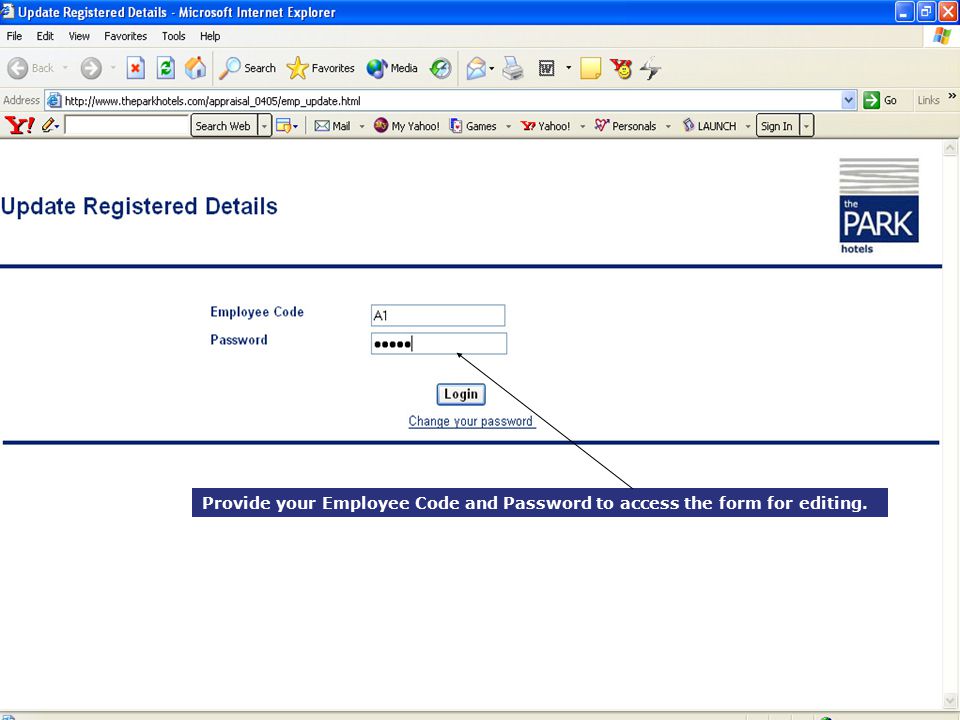Open the History clock icon
This screenshot has width=960, height=720.
(440, 68)
